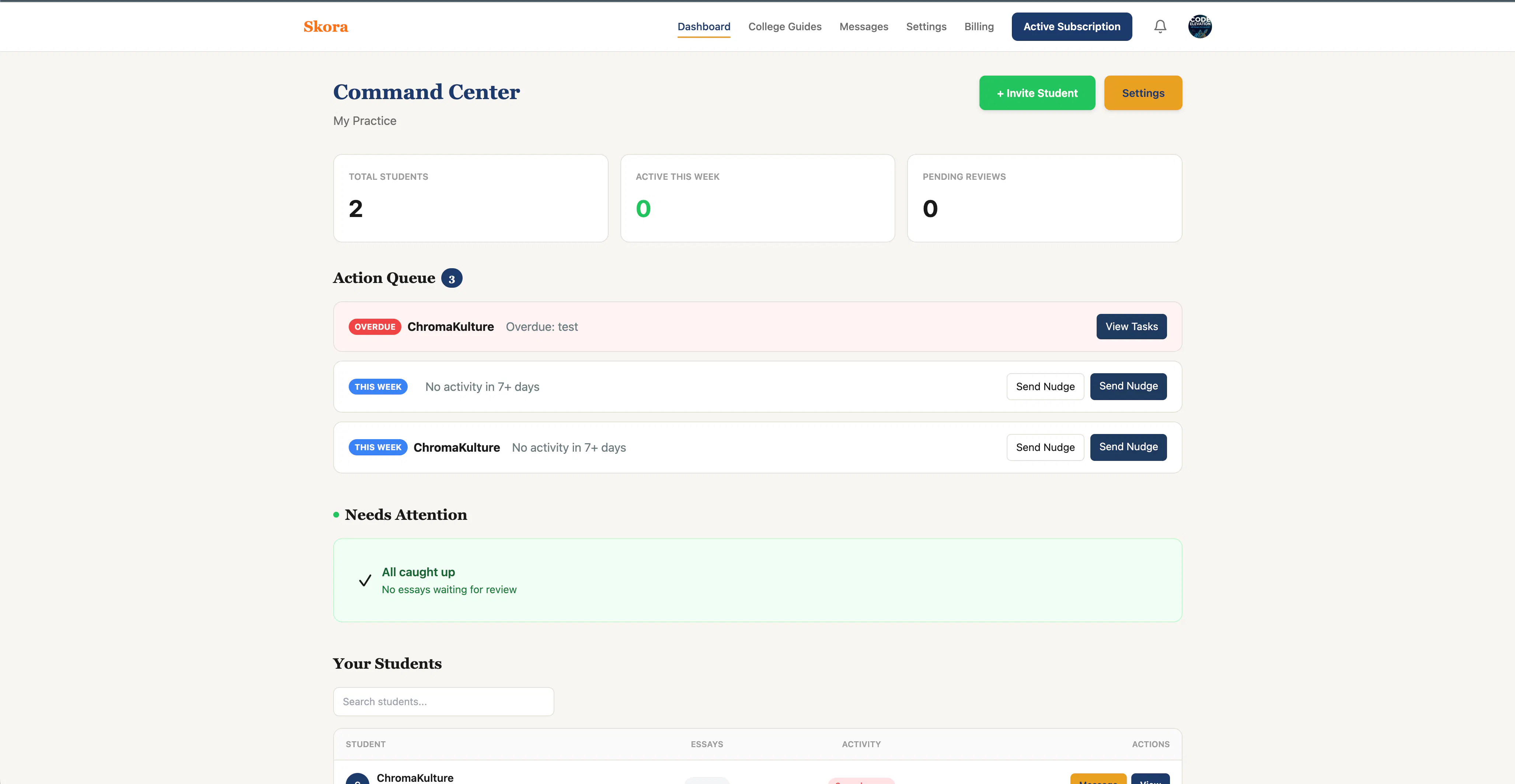1515x784 pixels.
Task: Click white Send Nudge in the unnamed This Week row
Action: [1045, 387]
